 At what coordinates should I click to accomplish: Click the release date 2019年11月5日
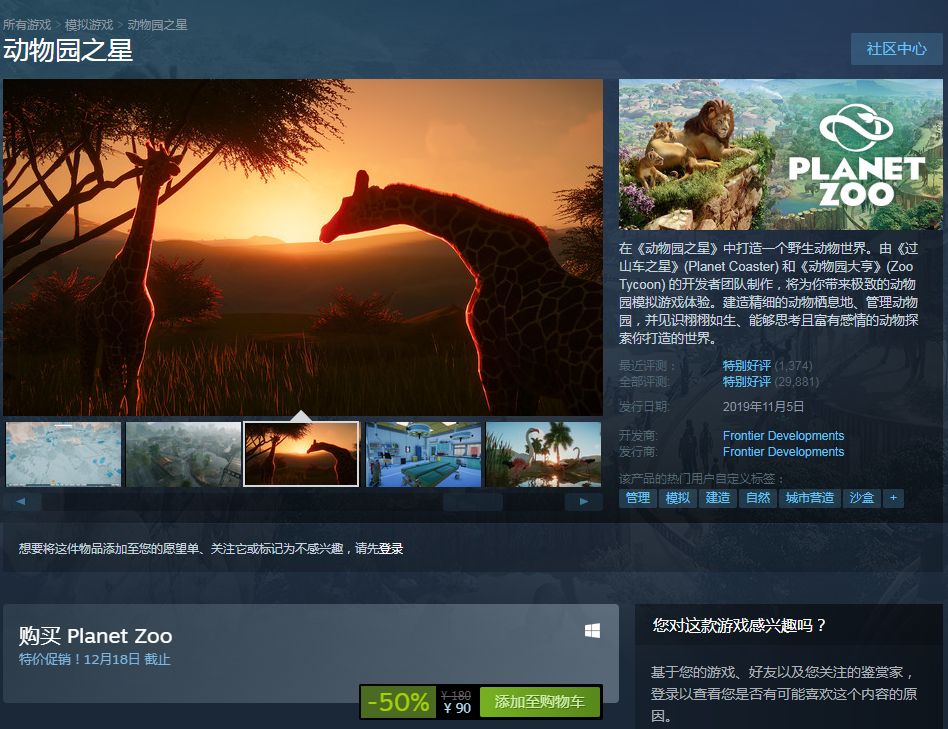tap(763, 407)
